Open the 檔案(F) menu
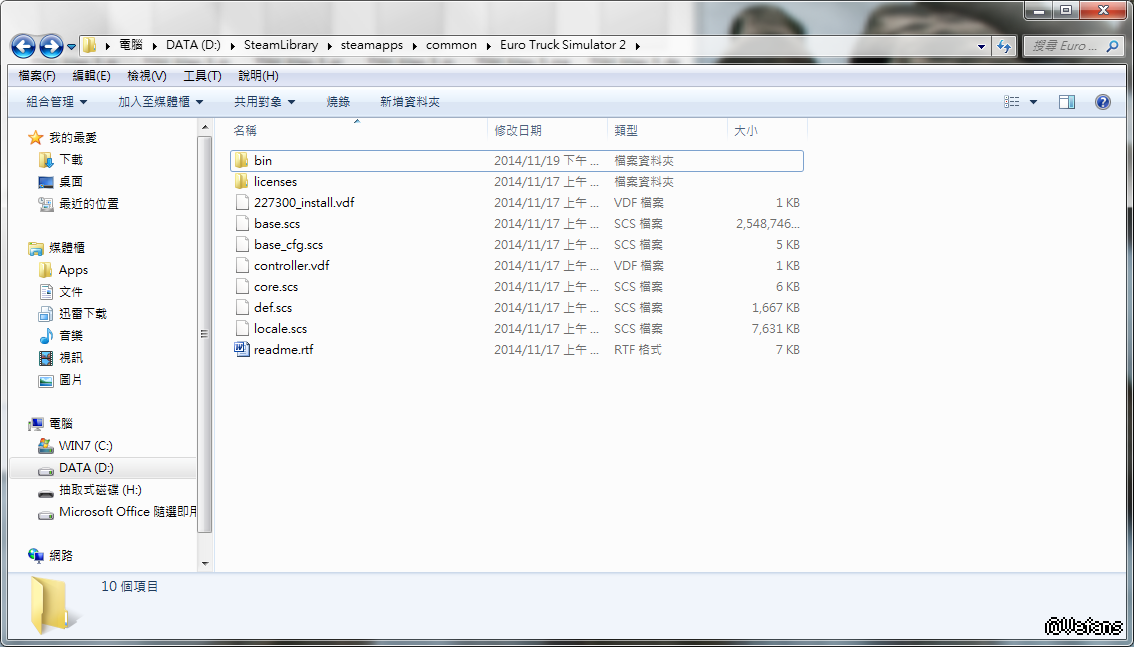The width and height of the screenshot is (1134, 647). click(x=37, y=76)
